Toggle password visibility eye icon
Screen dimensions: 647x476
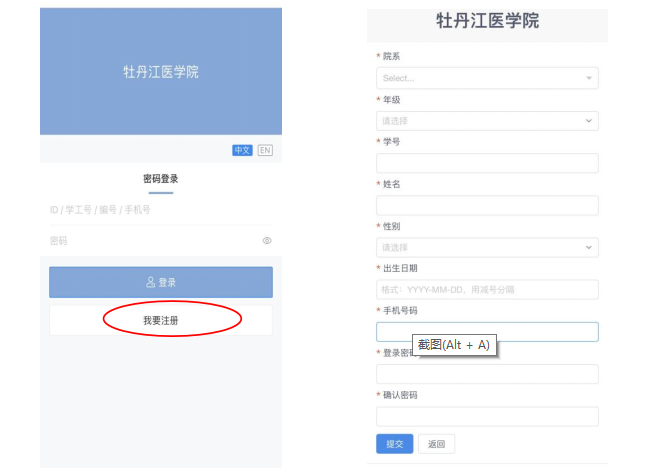(x=267, y=241)
